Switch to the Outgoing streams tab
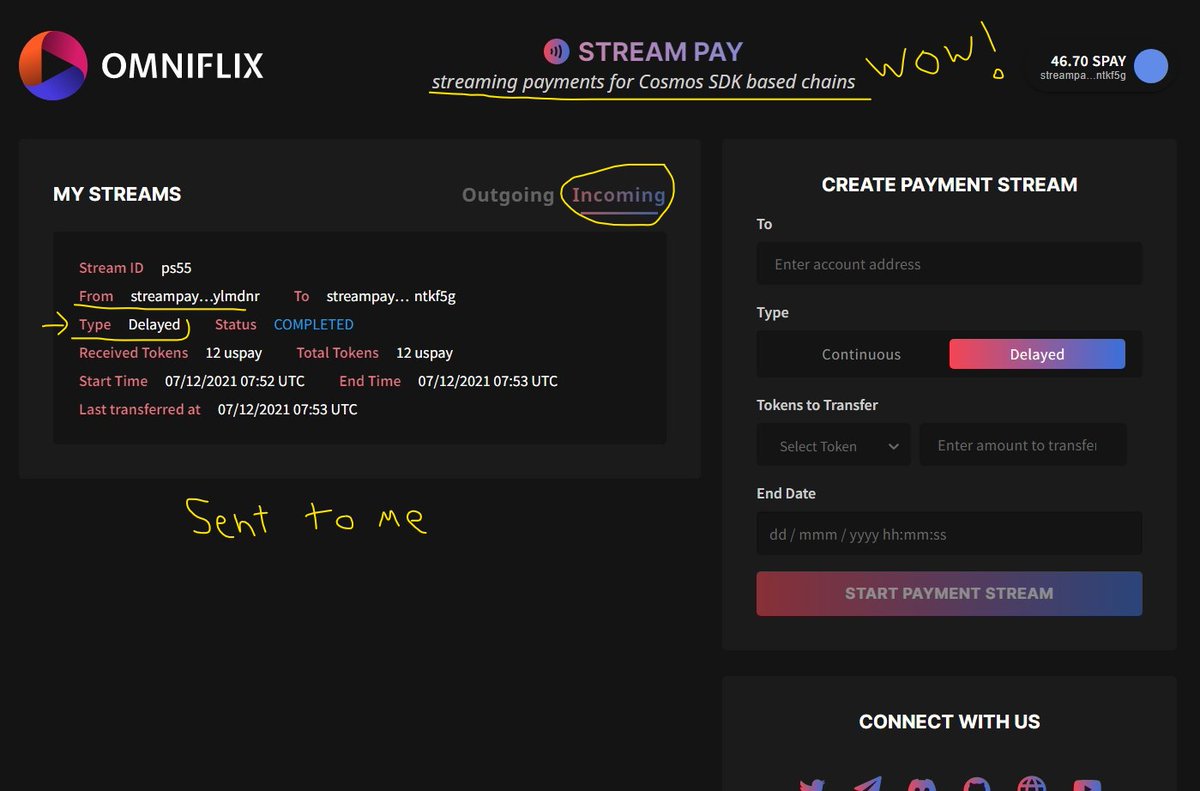Viewport: 1200px width, 791px height. pyautogui.click(x=508, y=195)
